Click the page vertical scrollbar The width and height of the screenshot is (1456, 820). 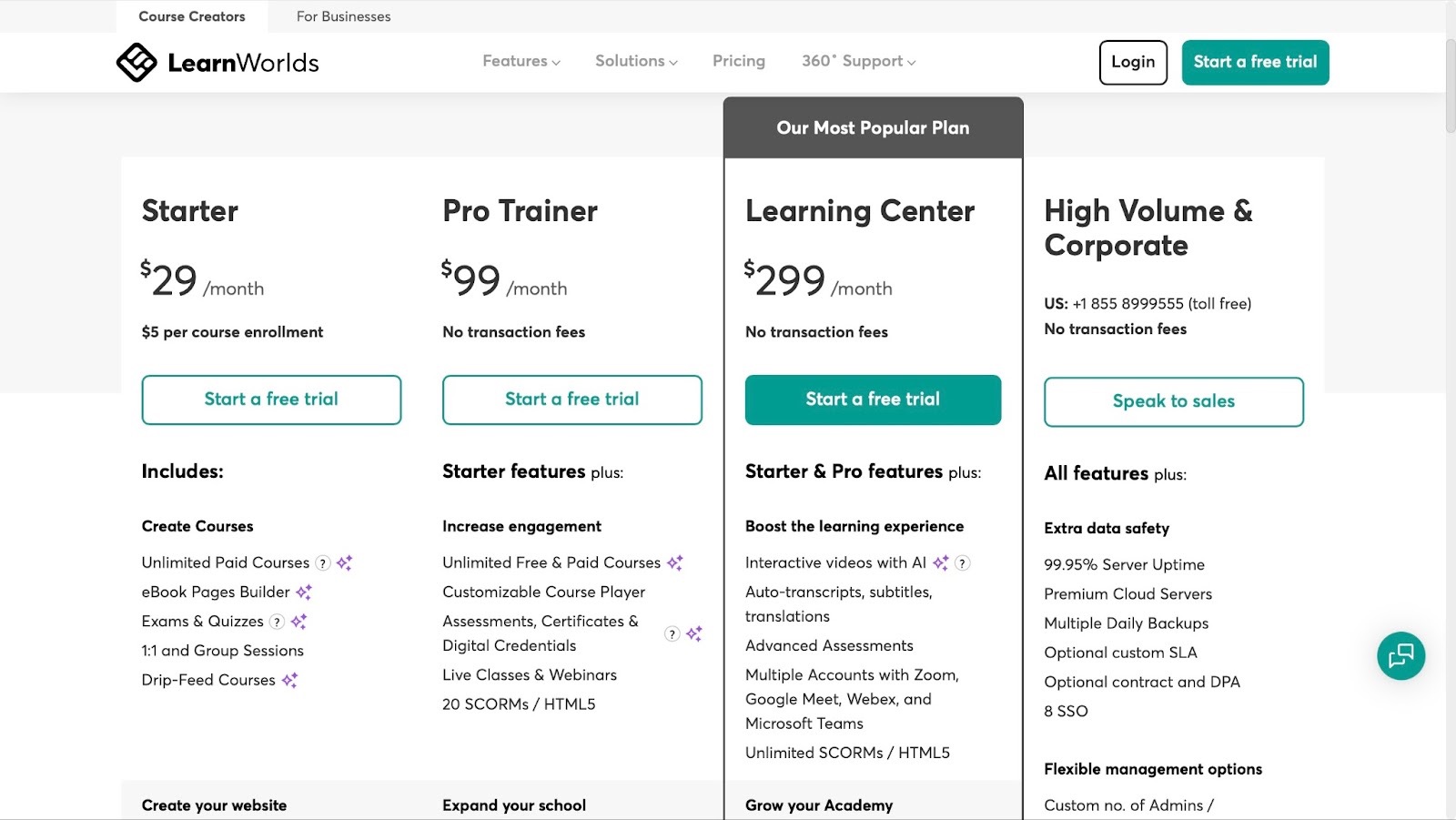pyautogui.click(x=1450, y=410)
